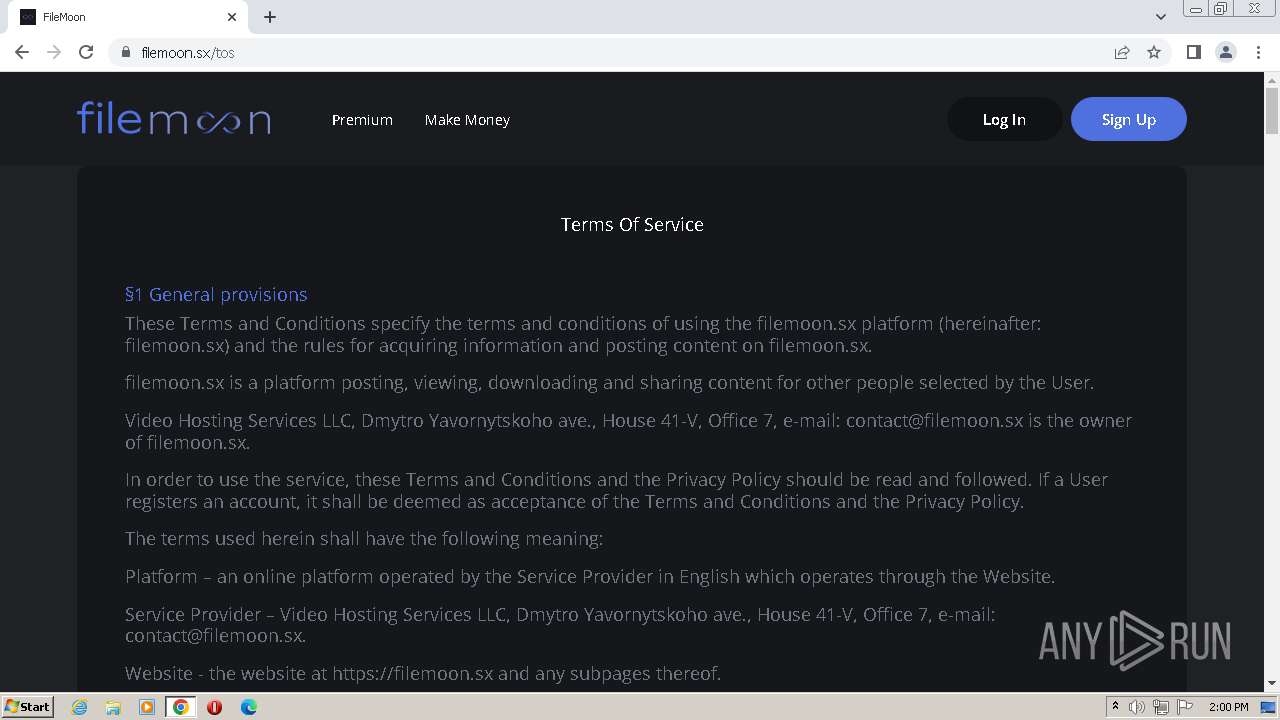Show hidden system tray icons
Screen dimensions: 1280x720
click(1115, 707)
